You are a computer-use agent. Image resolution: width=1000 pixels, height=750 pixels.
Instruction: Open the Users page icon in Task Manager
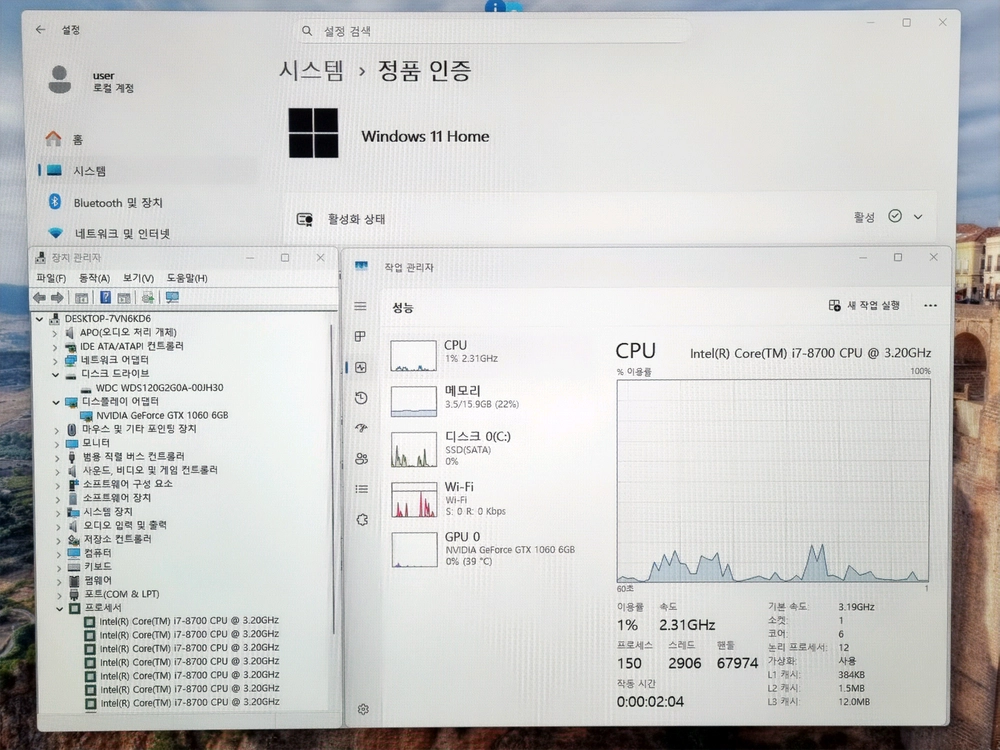pos(362,459)
